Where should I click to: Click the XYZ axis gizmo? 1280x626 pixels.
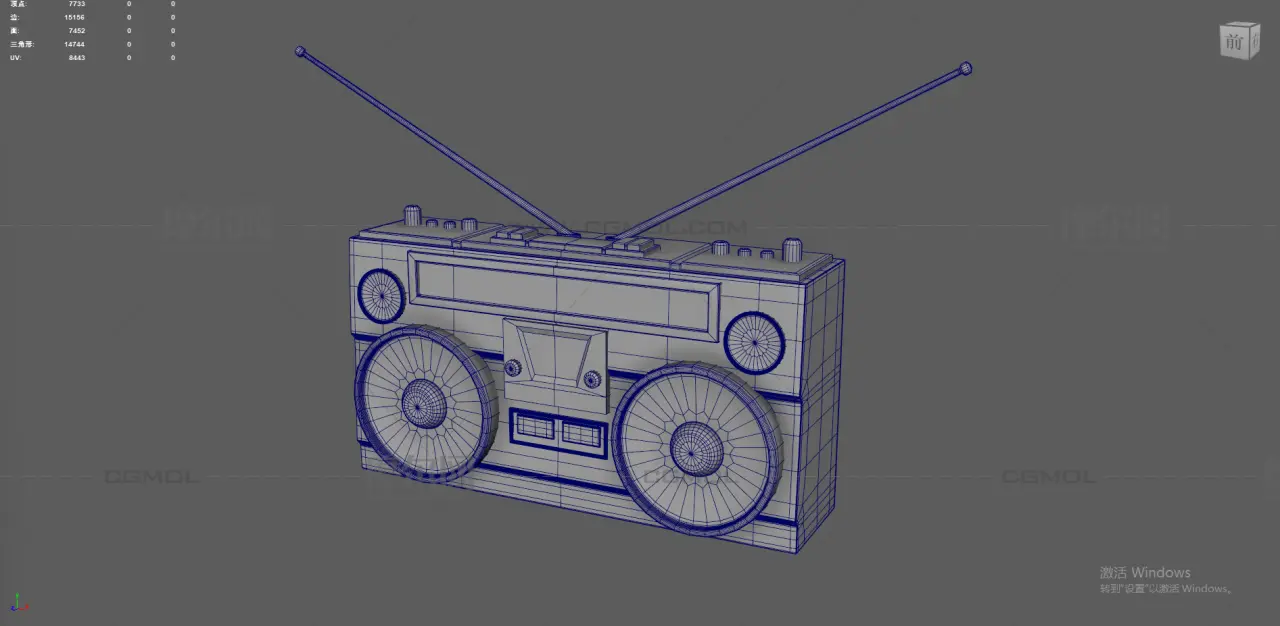coord(18,603)
